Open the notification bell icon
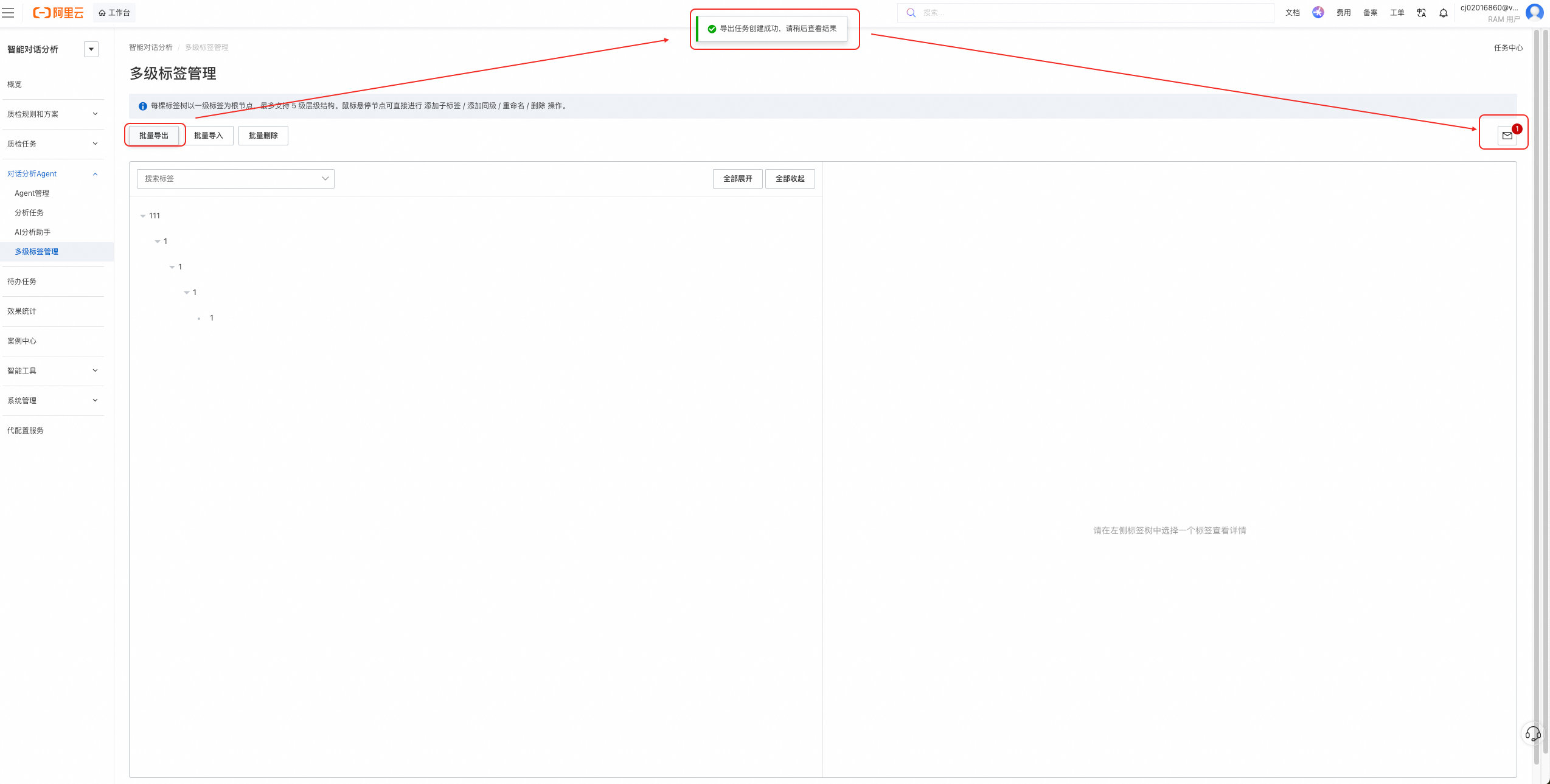Image resolution: width=1550 pixels, height=784 pixels. tap(1443, 13)
